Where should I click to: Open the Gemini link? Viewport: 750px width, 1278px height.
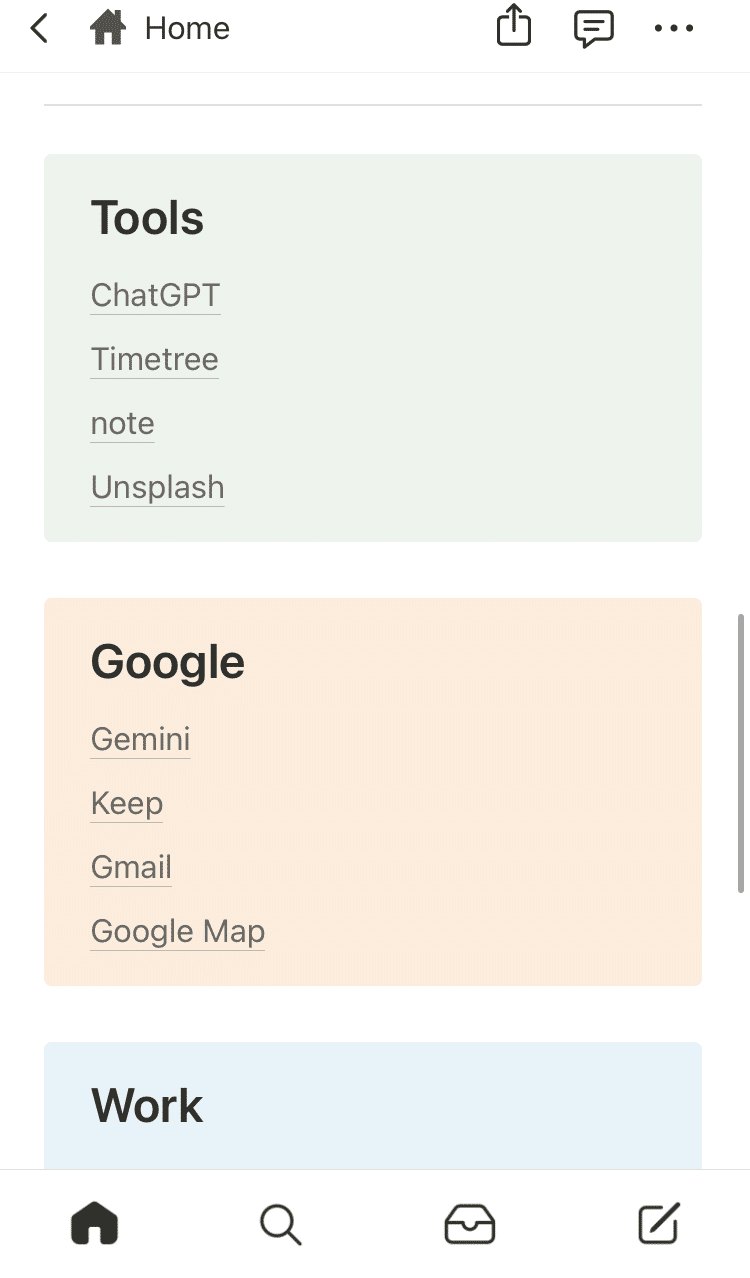[x=140, y=739]
